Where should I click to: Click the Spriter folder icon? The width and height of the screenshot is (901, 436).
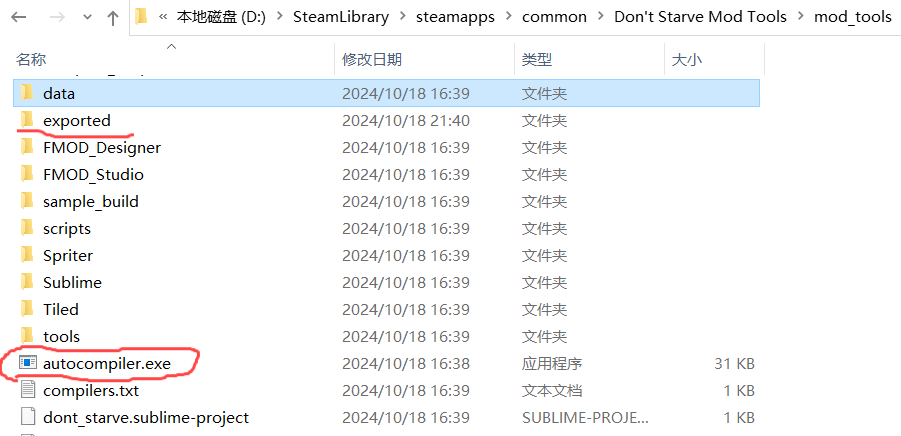[27, 255]
